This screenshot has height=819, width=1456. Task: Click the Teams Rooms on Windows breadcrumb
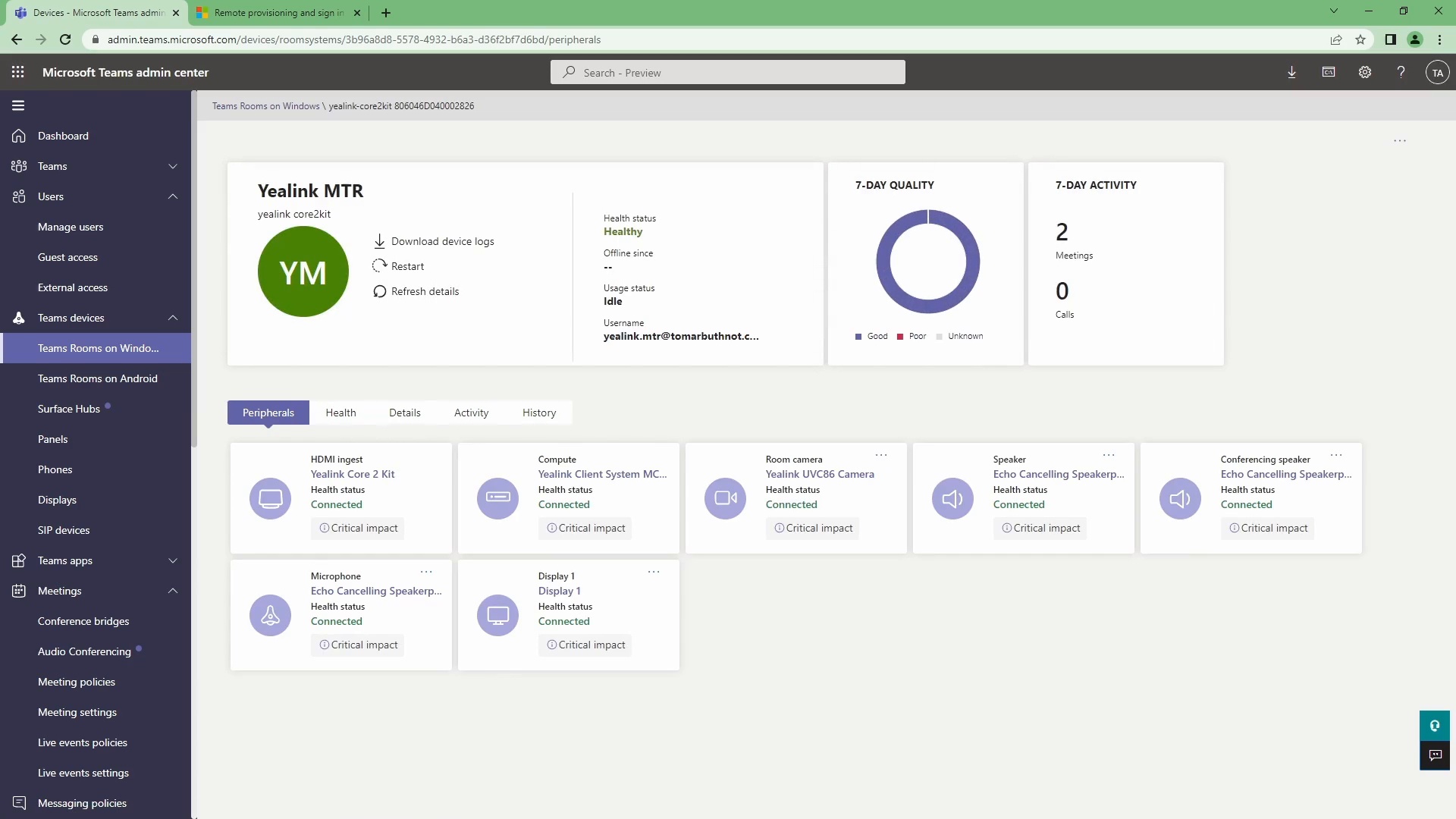(x=266, y=106)
